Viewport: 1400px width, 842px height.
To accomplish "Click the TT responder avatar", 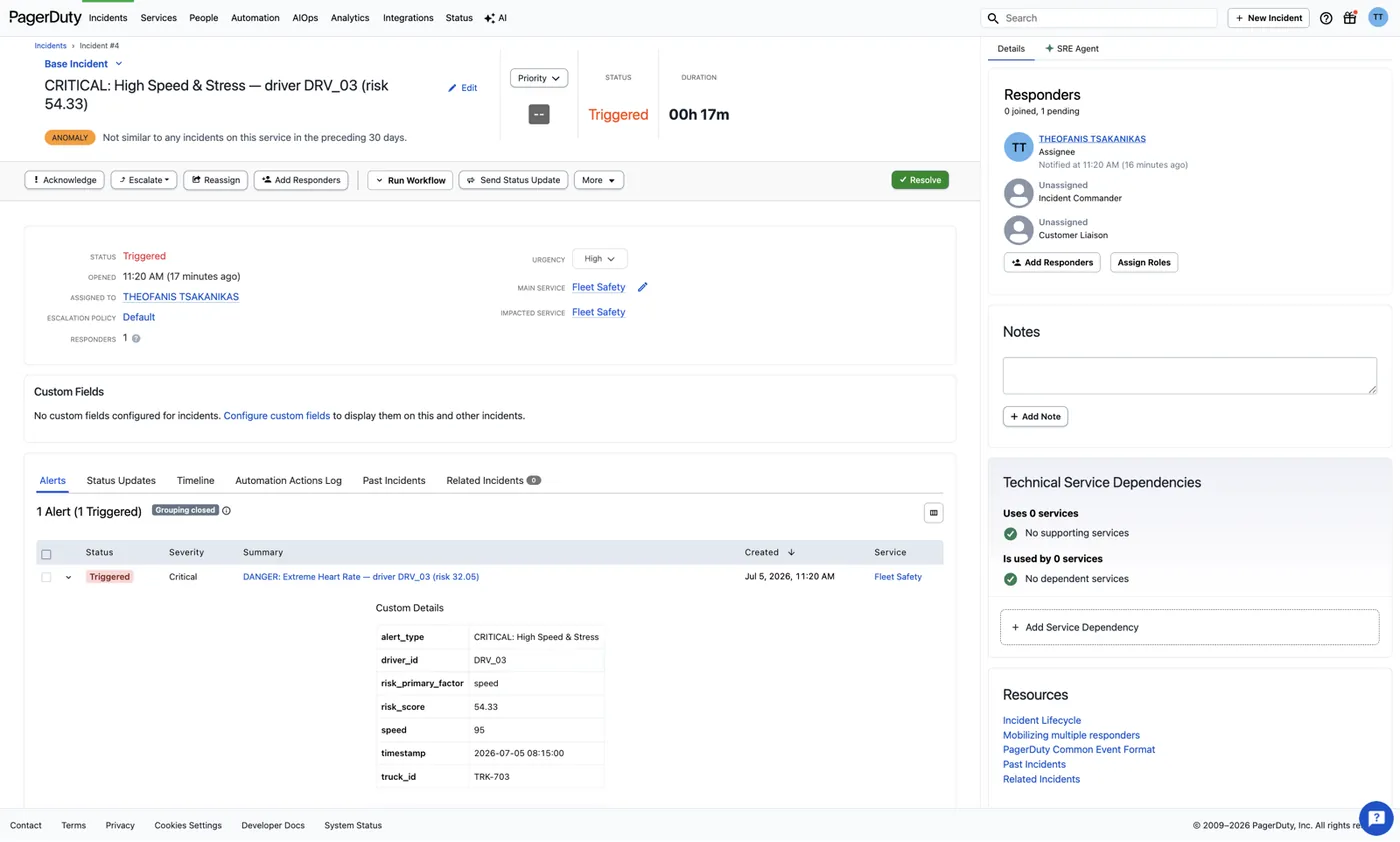I will pyautogui.click(x=1018, y=147).
